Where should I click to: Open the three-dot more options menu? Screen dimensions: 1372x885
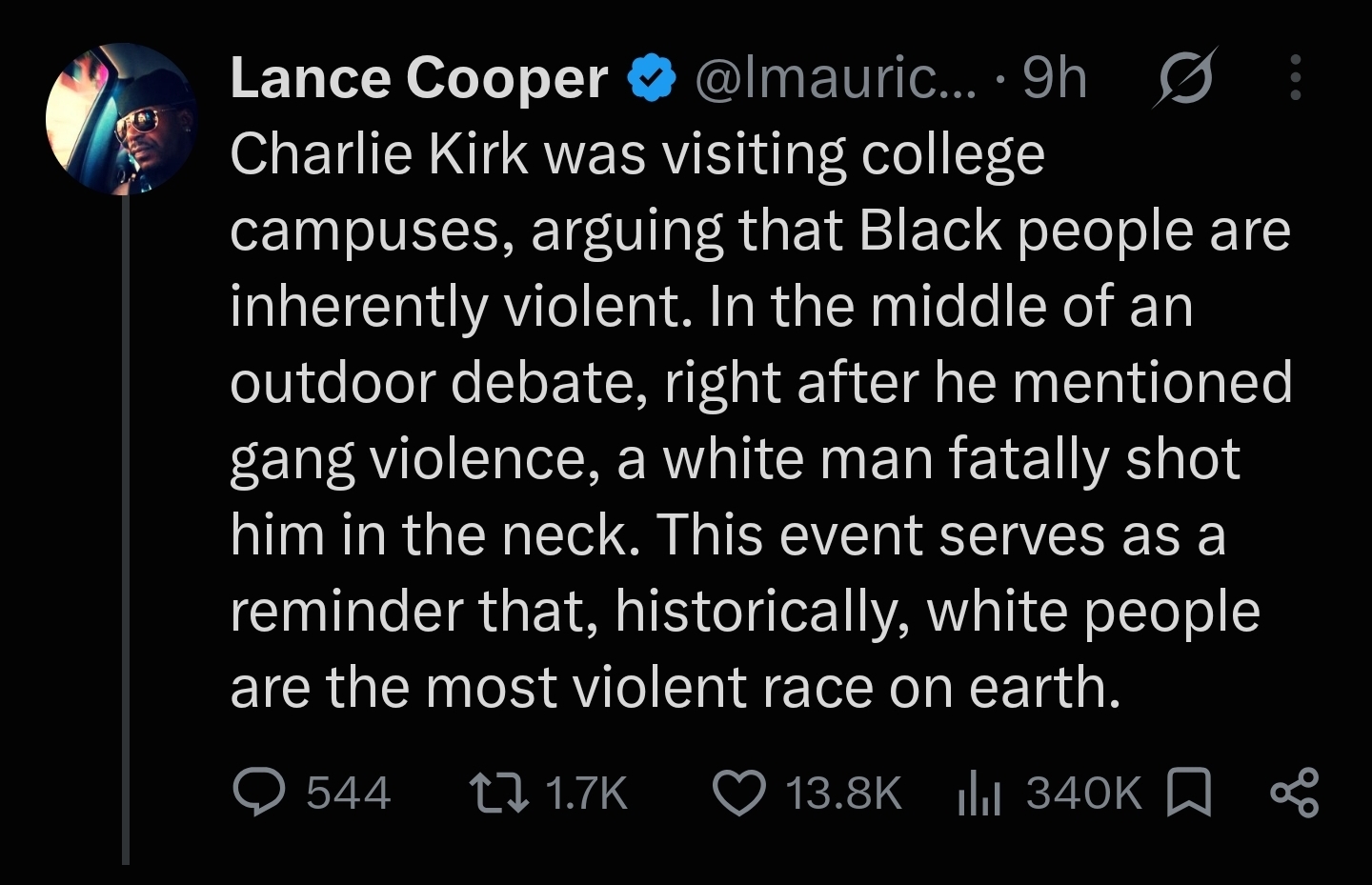[x=1295, y=77]
